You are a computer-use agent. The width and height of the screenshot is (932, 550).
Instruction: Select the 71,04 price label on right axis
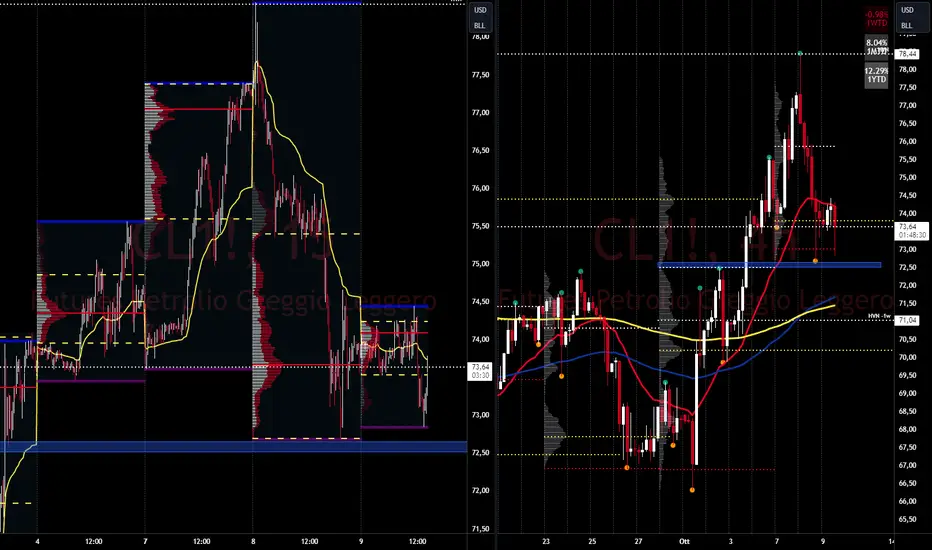pos(907,320)
